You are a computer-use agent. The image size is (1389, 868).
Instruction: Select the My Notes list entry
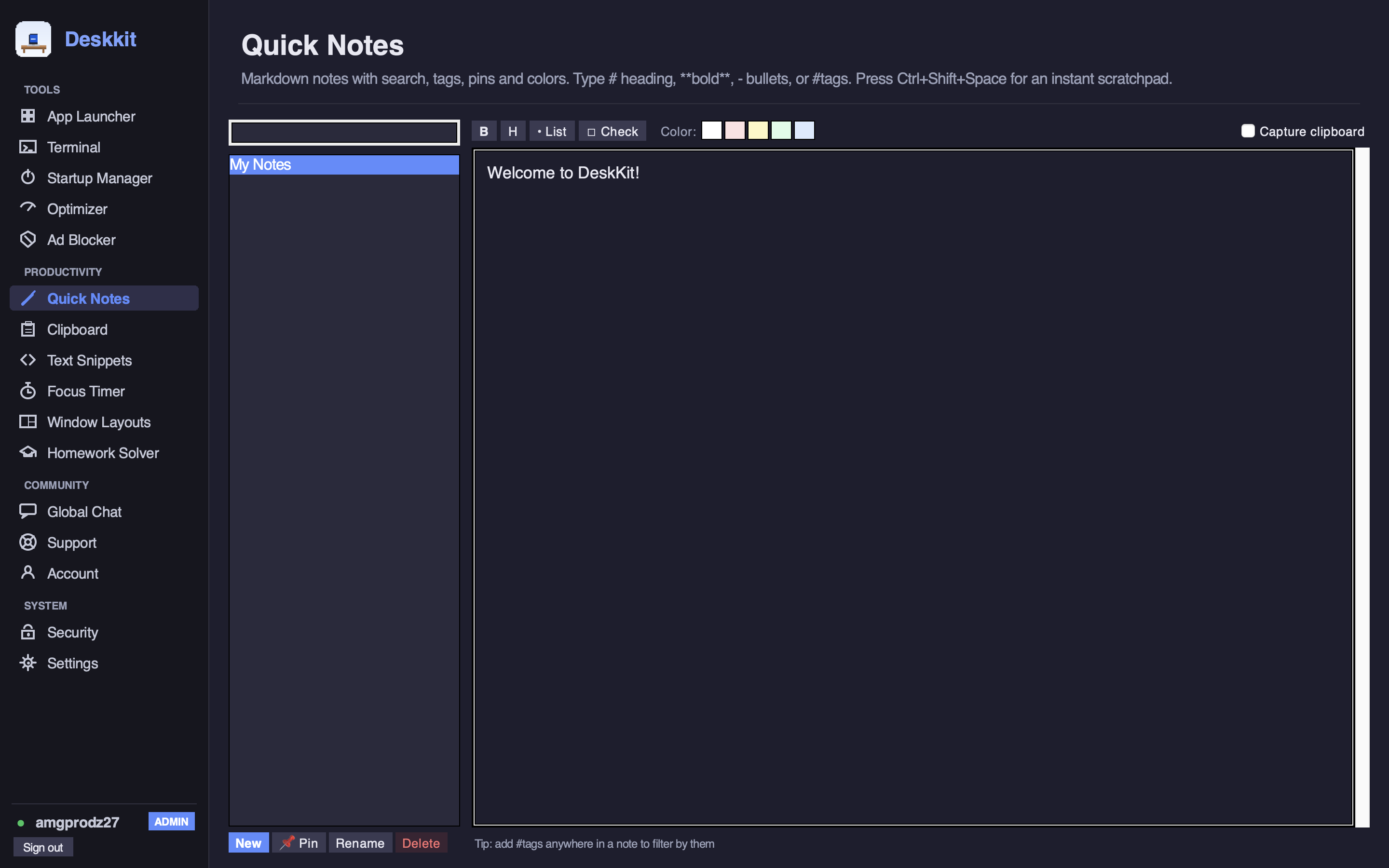click(x=344, y=165)
